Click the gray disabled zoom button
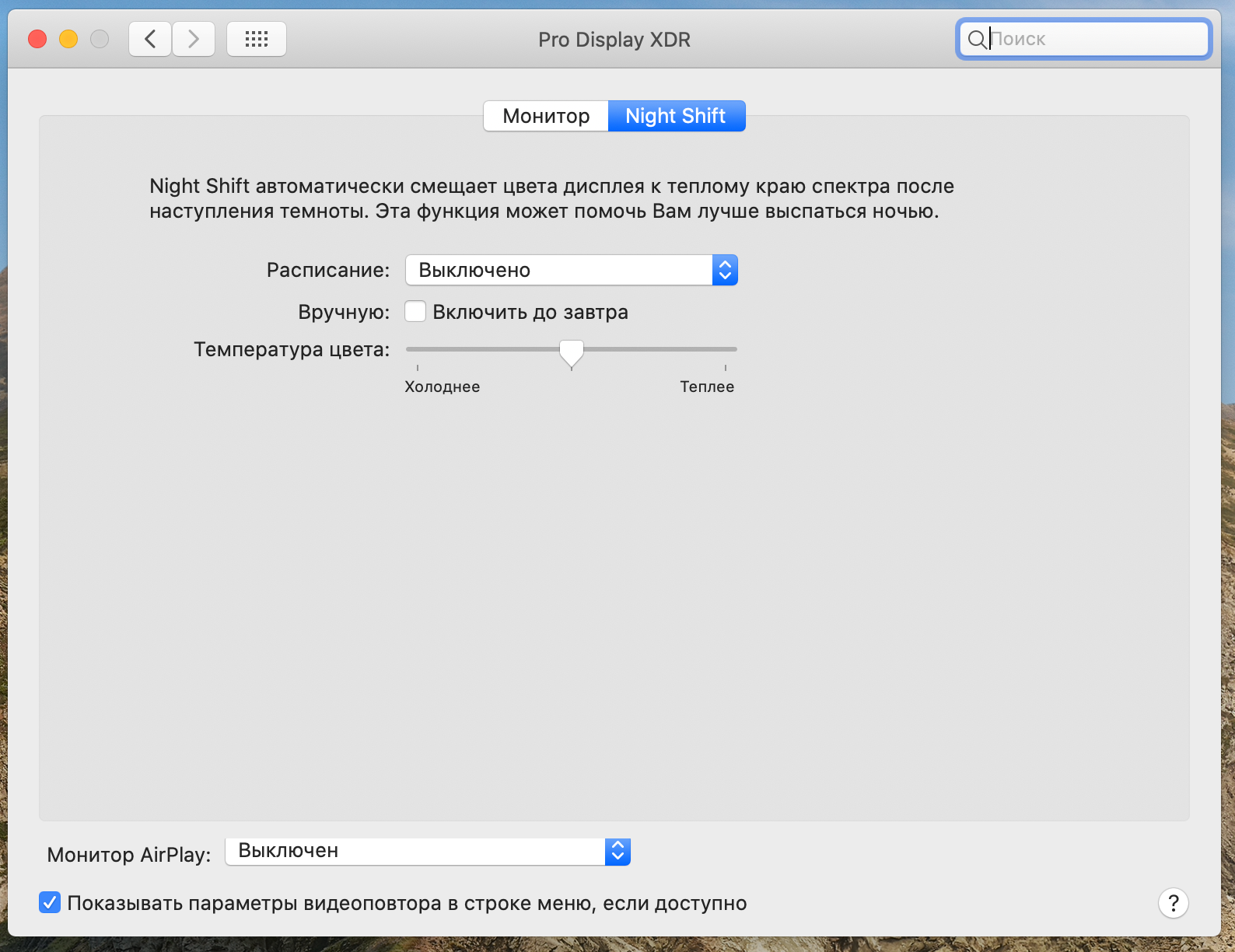 point(100,39)
